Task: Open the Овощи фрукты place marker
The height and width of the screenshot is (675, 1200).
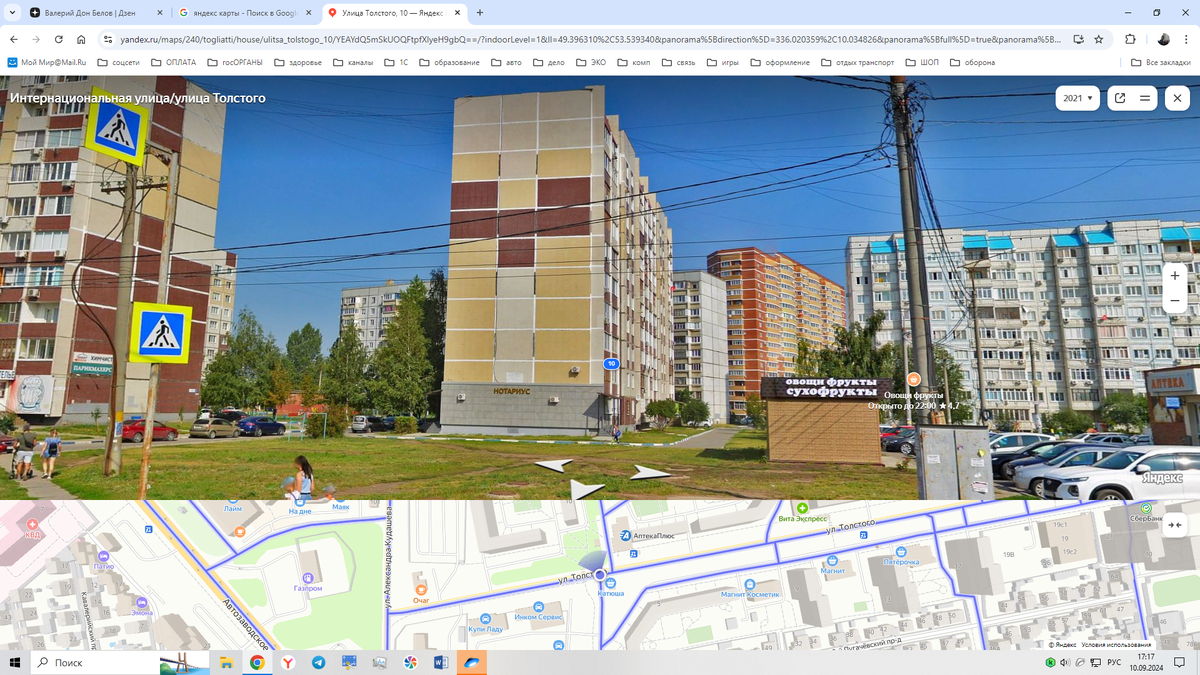Action: (x=913, y=379)
